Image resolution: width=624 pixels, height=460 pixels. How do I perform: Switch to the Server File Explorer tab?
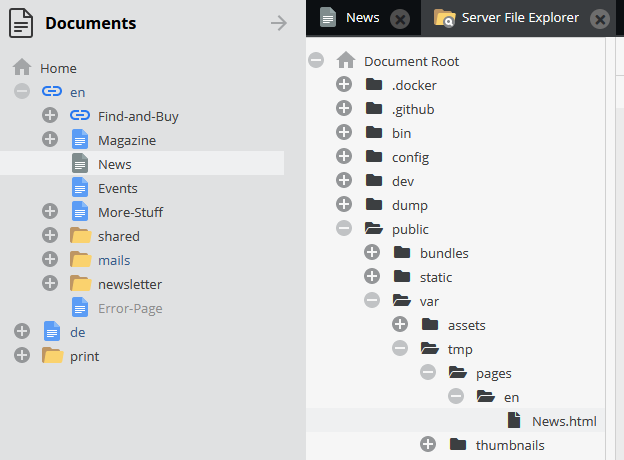[x=519, y=18]
